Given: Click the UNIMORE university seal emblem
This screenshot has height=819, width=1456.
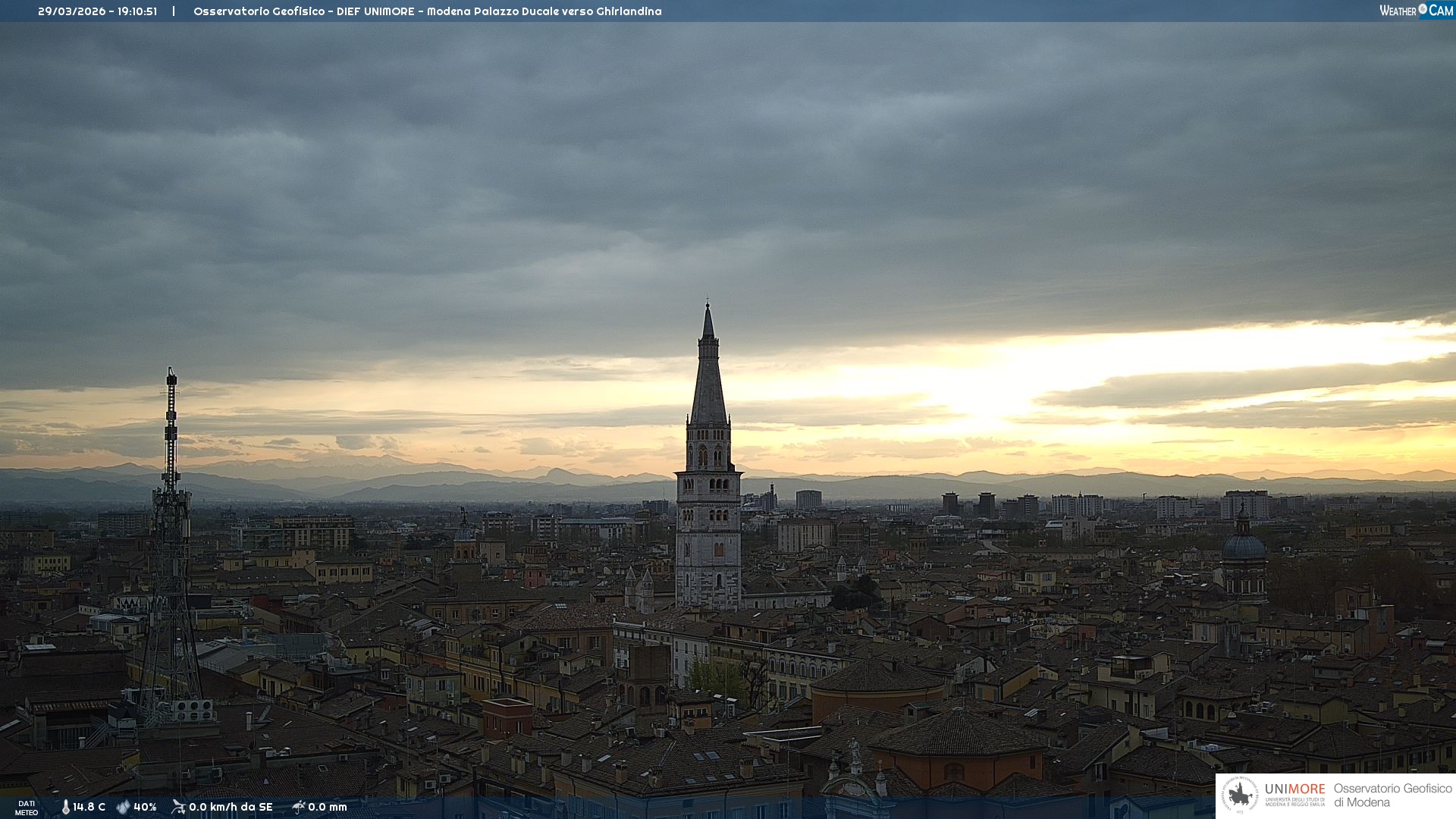Looking at the screenshot, I should 1241,795.
